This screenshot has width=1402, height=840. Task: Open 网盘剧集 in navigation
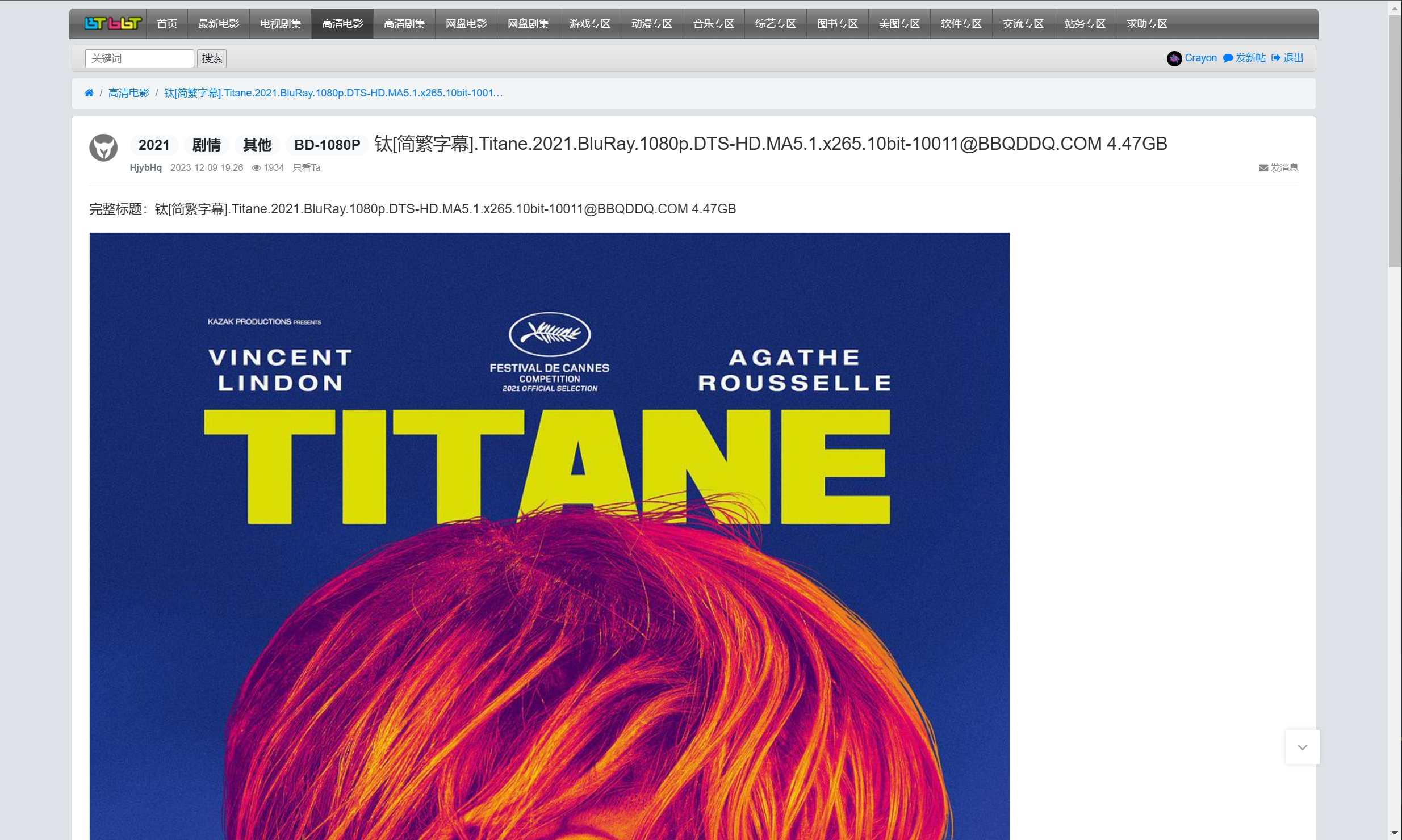(528, 24)
